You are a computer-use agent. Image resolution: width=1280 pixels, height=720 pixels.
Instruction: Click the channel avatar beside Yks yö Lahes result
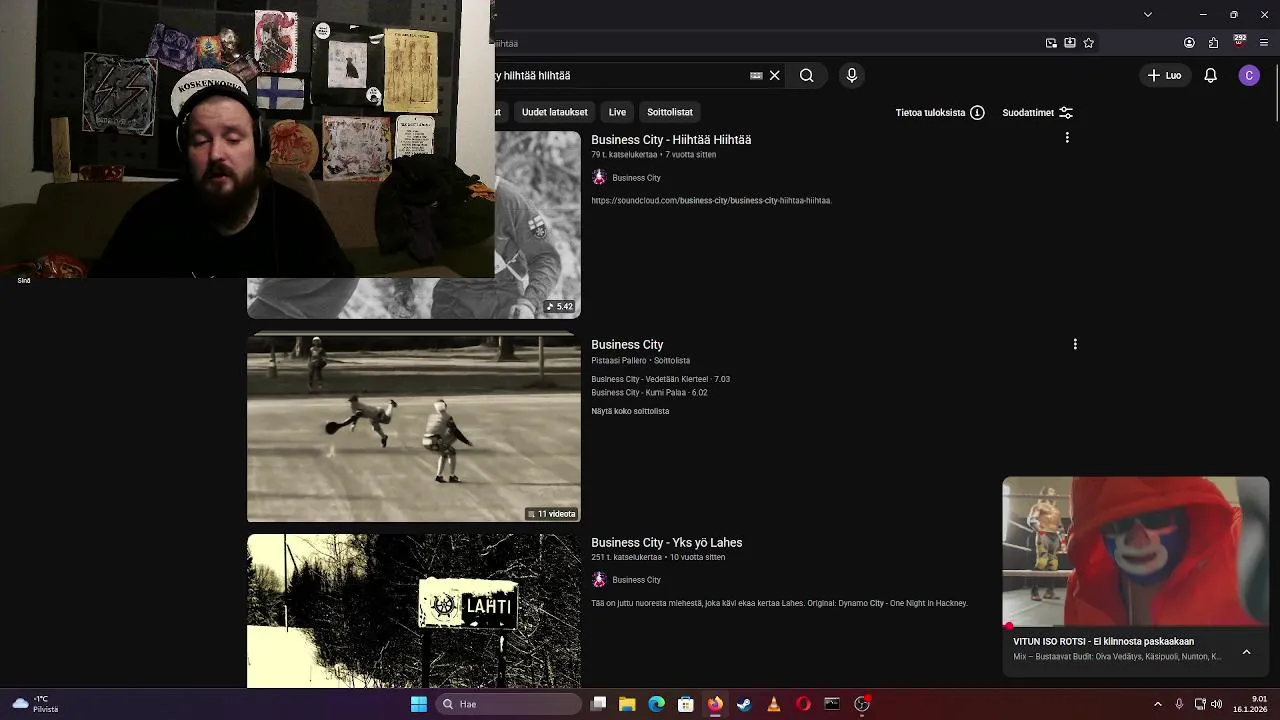point(599,580)
